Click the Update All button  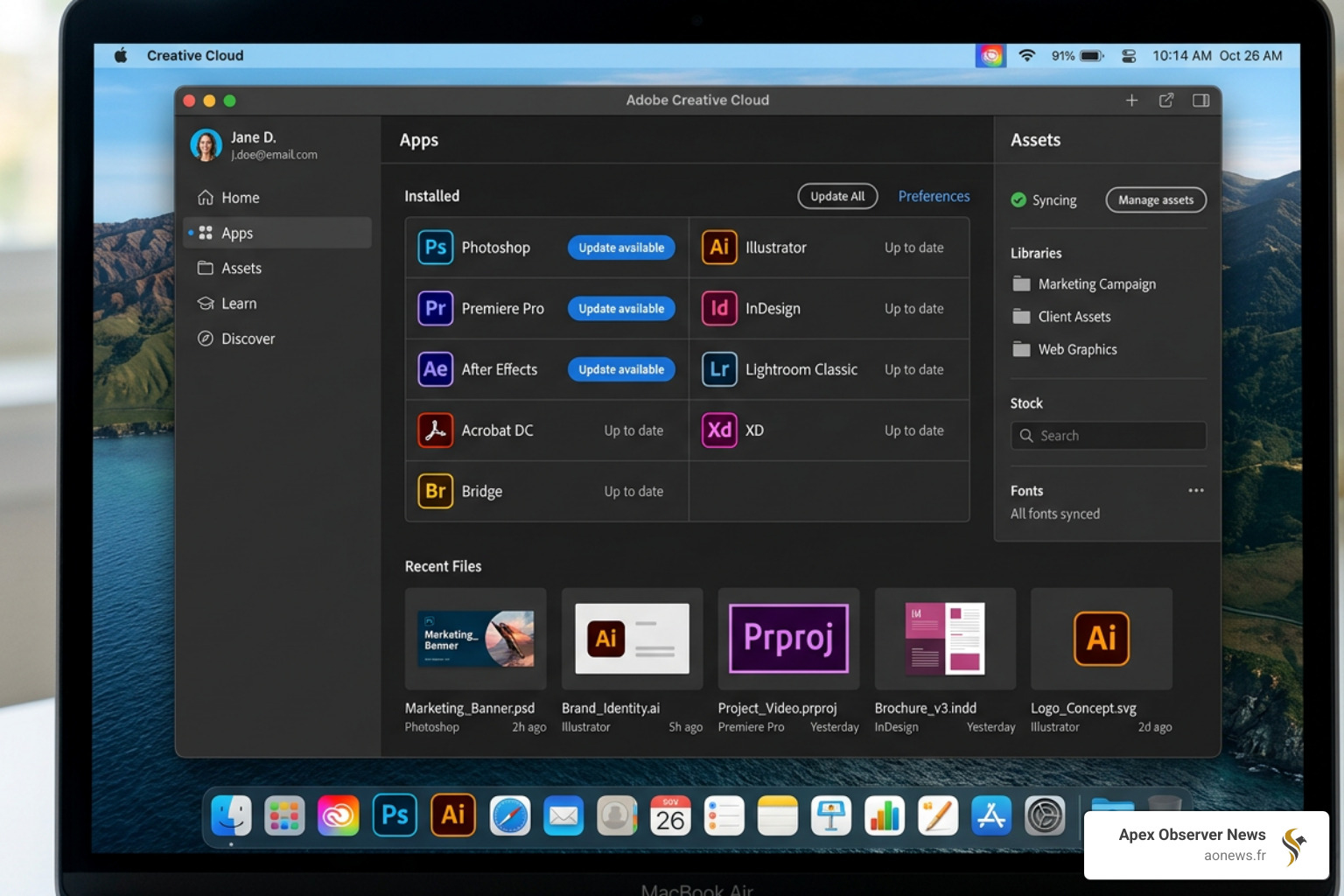tap(836, 196)
